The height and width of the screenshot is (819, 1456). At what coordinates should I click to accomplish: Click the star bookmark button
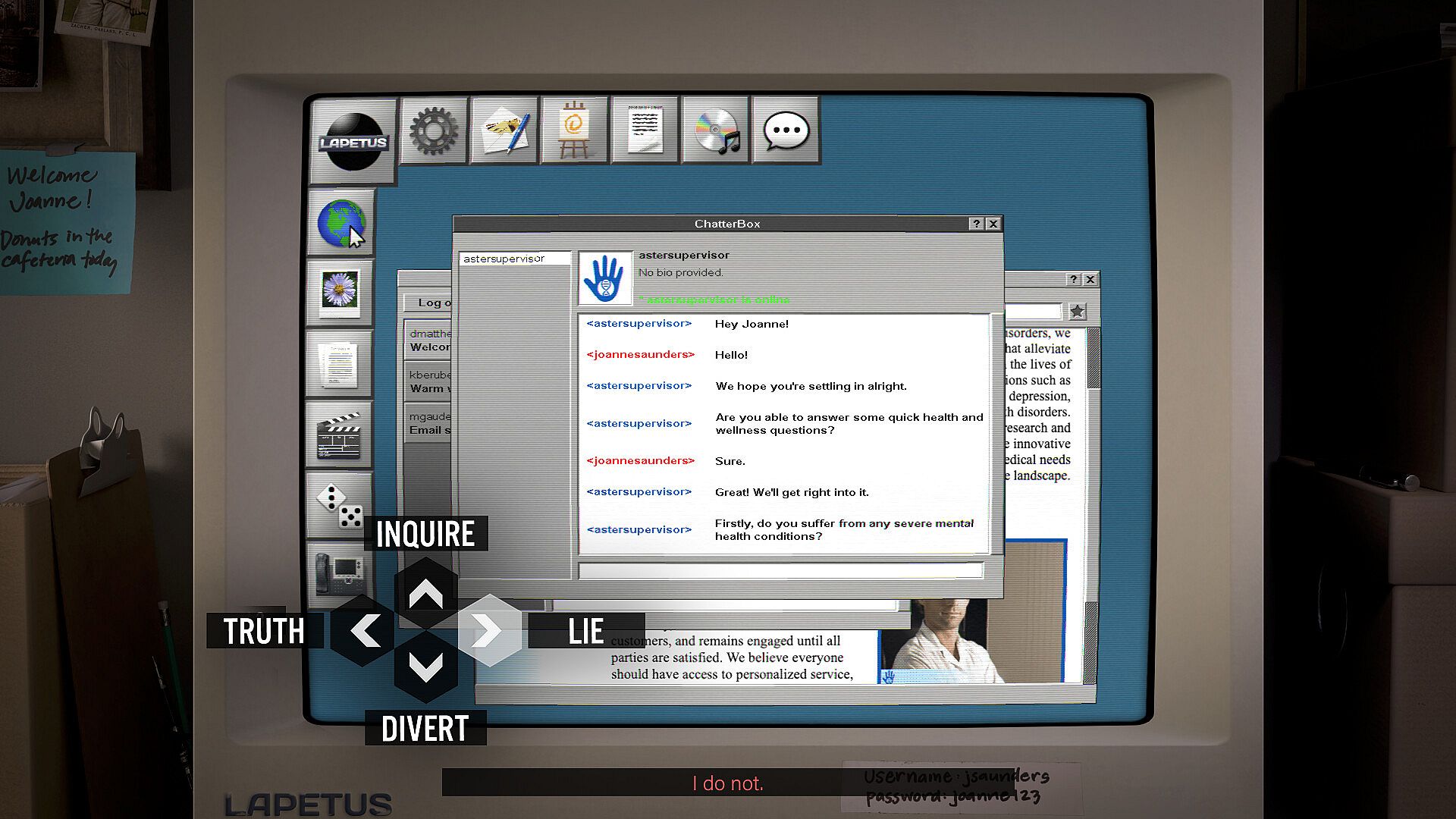click(x=1077, y=311)
